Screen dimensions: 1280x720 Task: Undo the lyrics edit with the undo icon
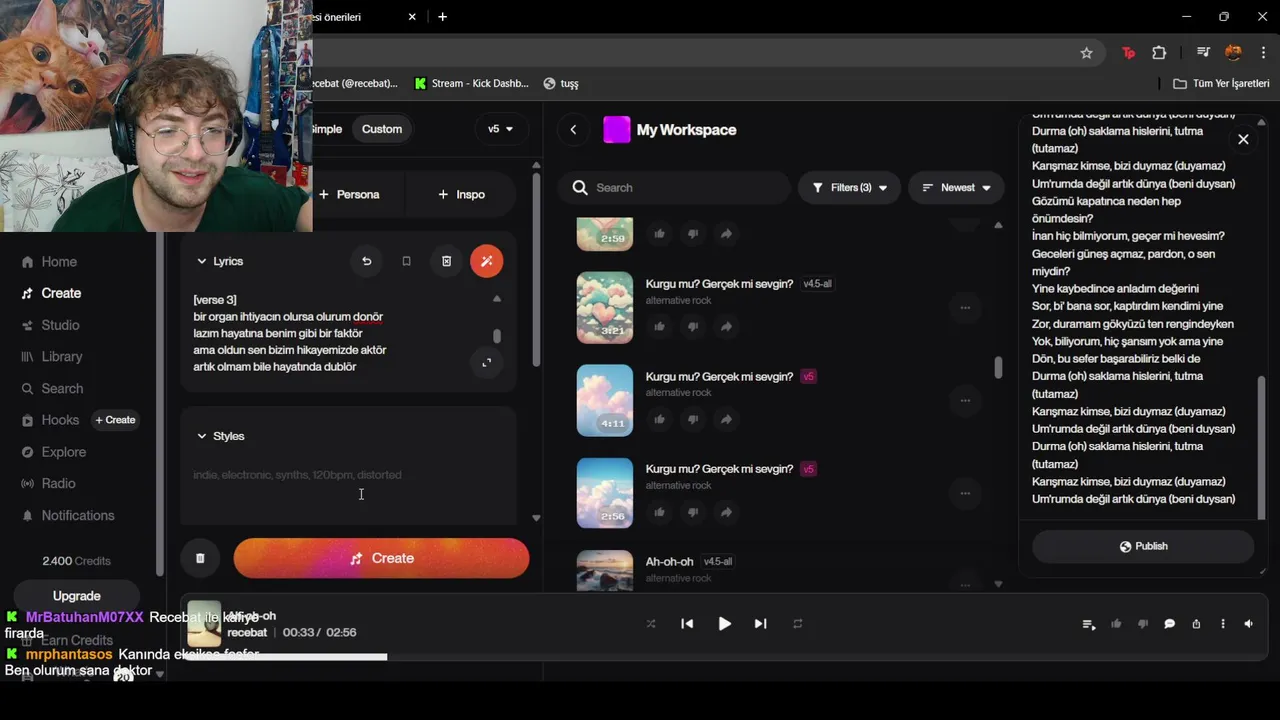pos(366,261)
